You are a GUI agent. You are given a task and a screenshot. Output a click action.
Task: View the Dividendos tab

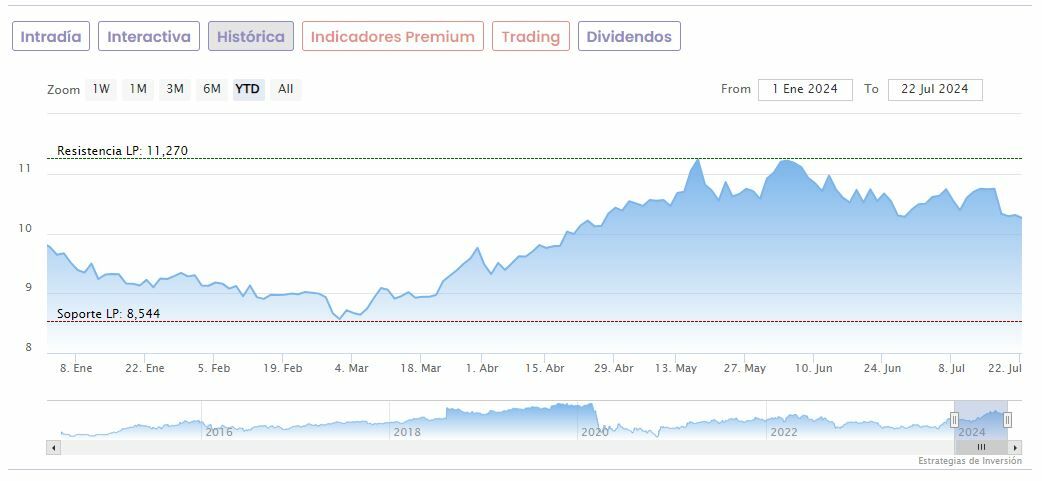(x=629, y=37)
